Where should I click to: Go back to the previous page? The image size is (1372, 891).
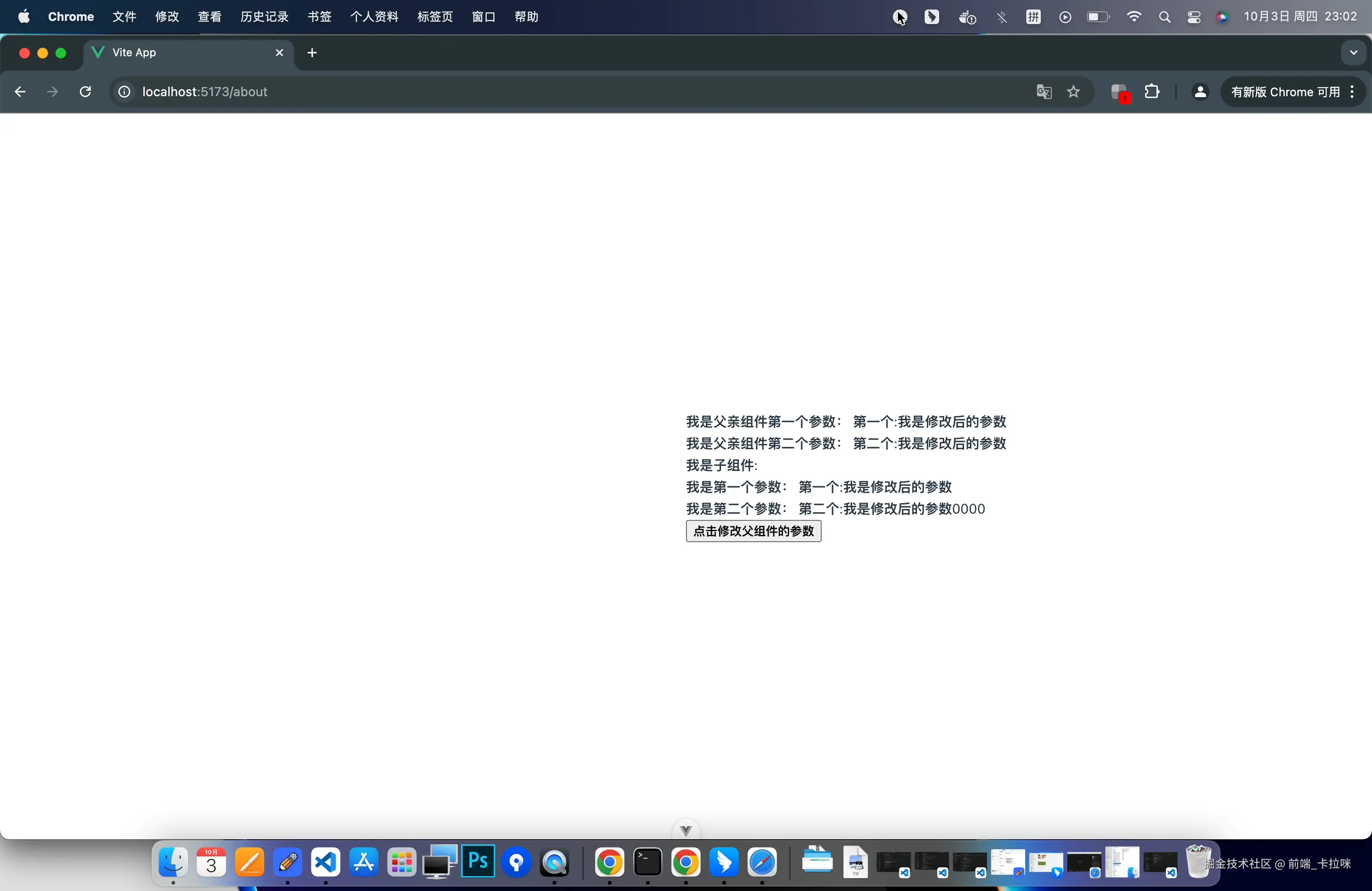click(20, 92)
